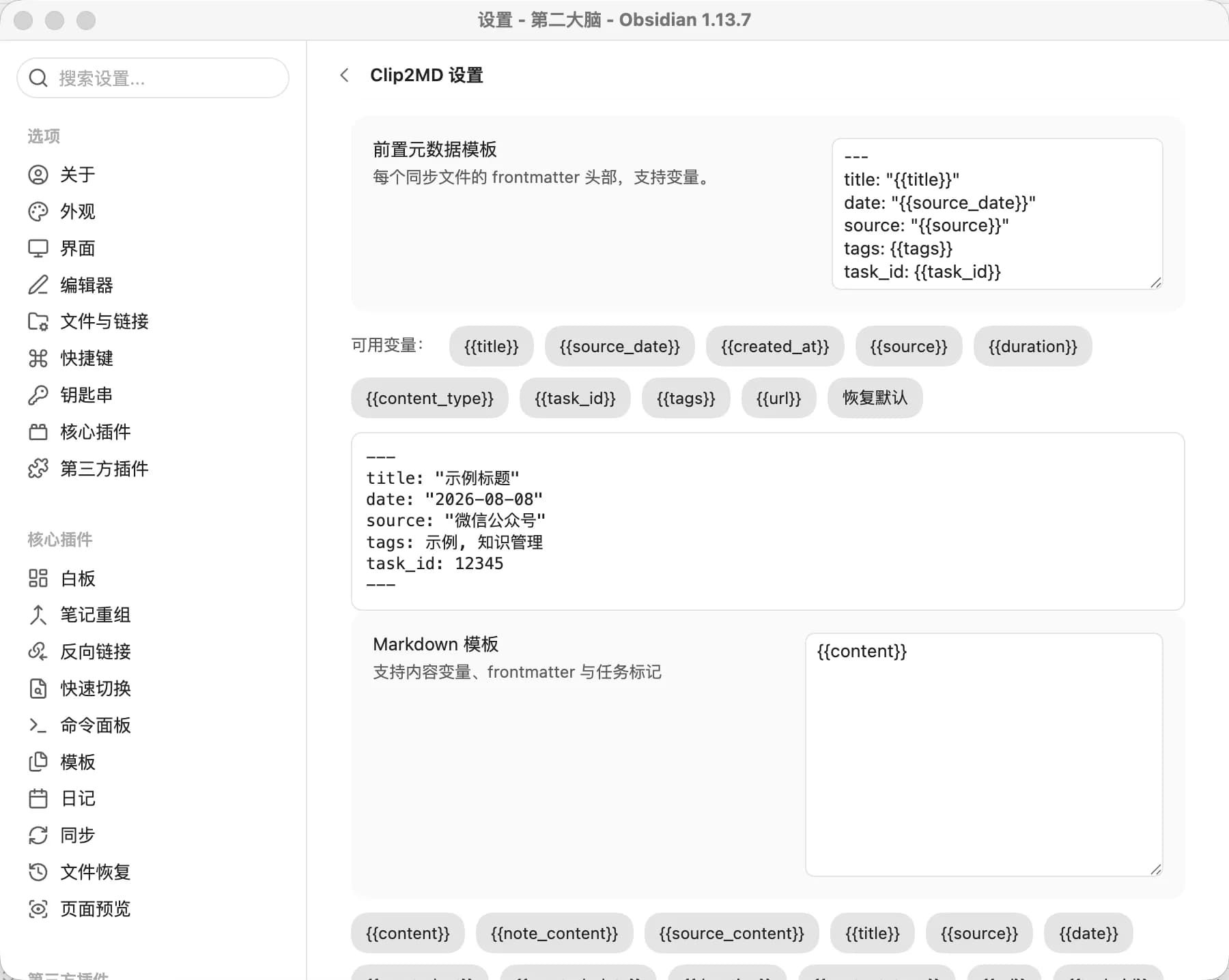Click the 反向链接 link icon
This screenshot has width=1229, height=980.
[38, 652]
